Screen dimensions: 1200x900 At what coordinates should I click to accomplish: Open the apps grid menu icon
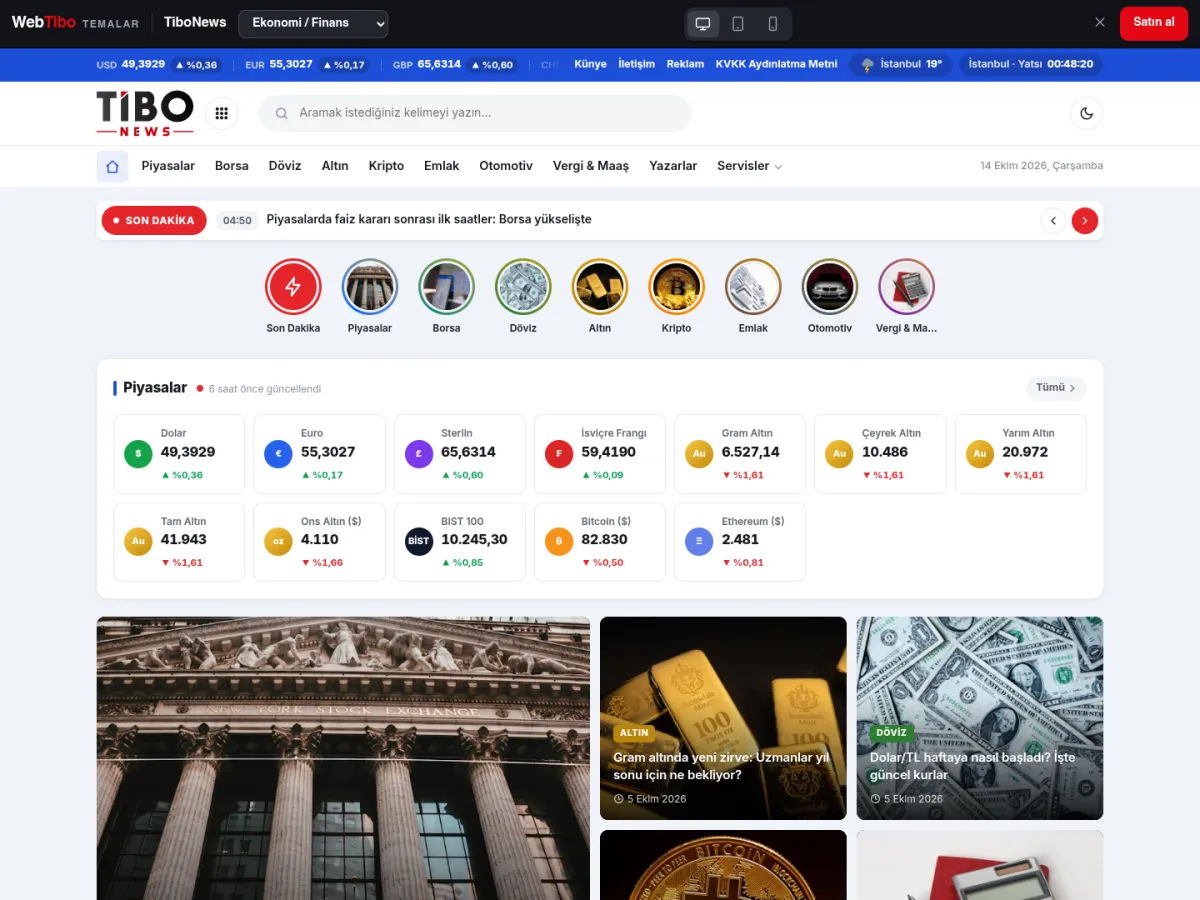[222, 113]
